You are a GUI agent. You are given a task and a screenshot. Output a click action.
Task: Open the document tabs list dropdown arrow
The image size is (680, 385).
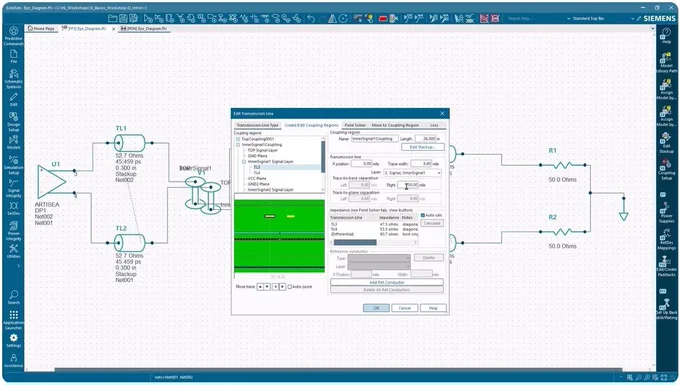click(652, 29)
